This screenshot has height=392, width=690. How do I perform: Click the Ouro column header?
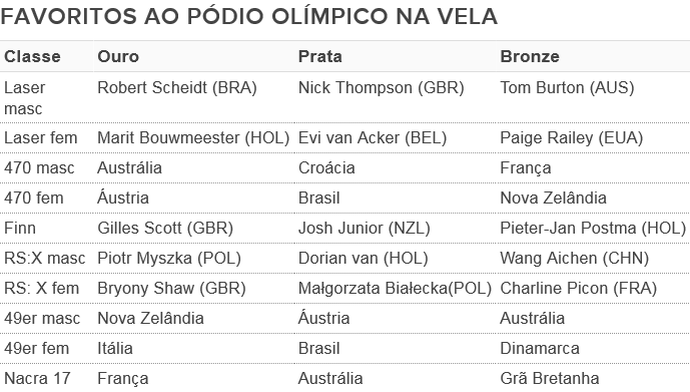(x=118, y=56)
